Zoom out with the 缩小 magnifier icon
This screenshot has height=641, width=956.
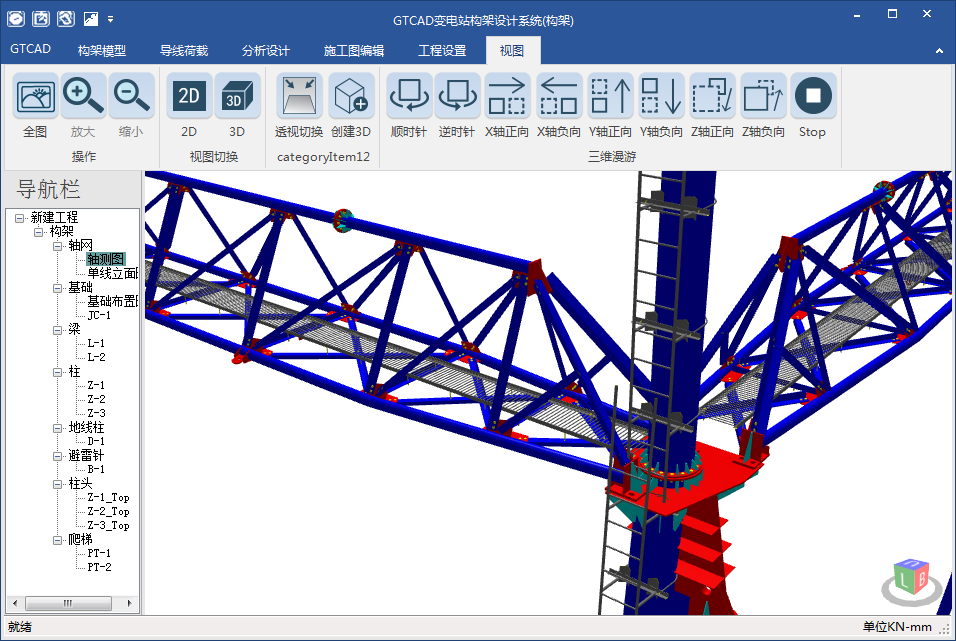coord(131,97)
